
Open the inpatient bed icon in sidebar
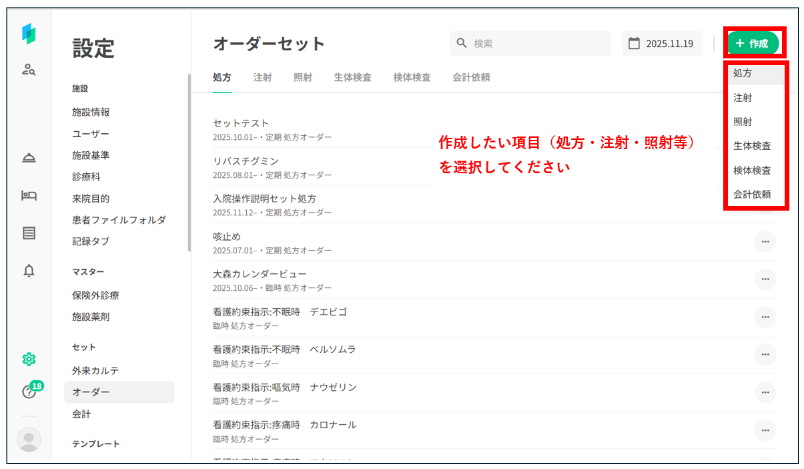29,195
